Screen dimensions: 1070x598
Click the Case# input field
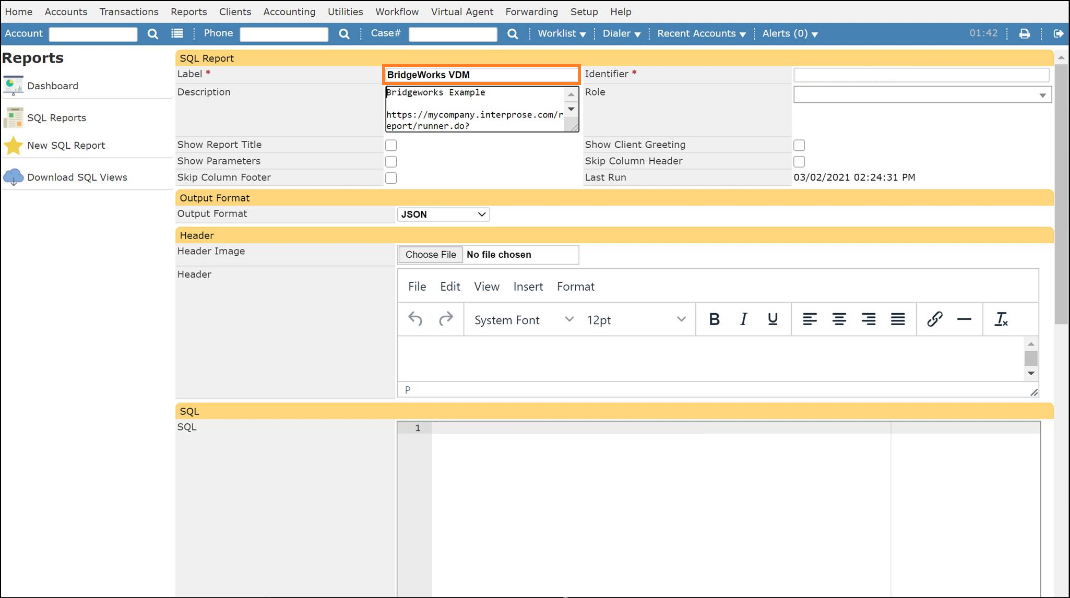[x=453, y=34]
